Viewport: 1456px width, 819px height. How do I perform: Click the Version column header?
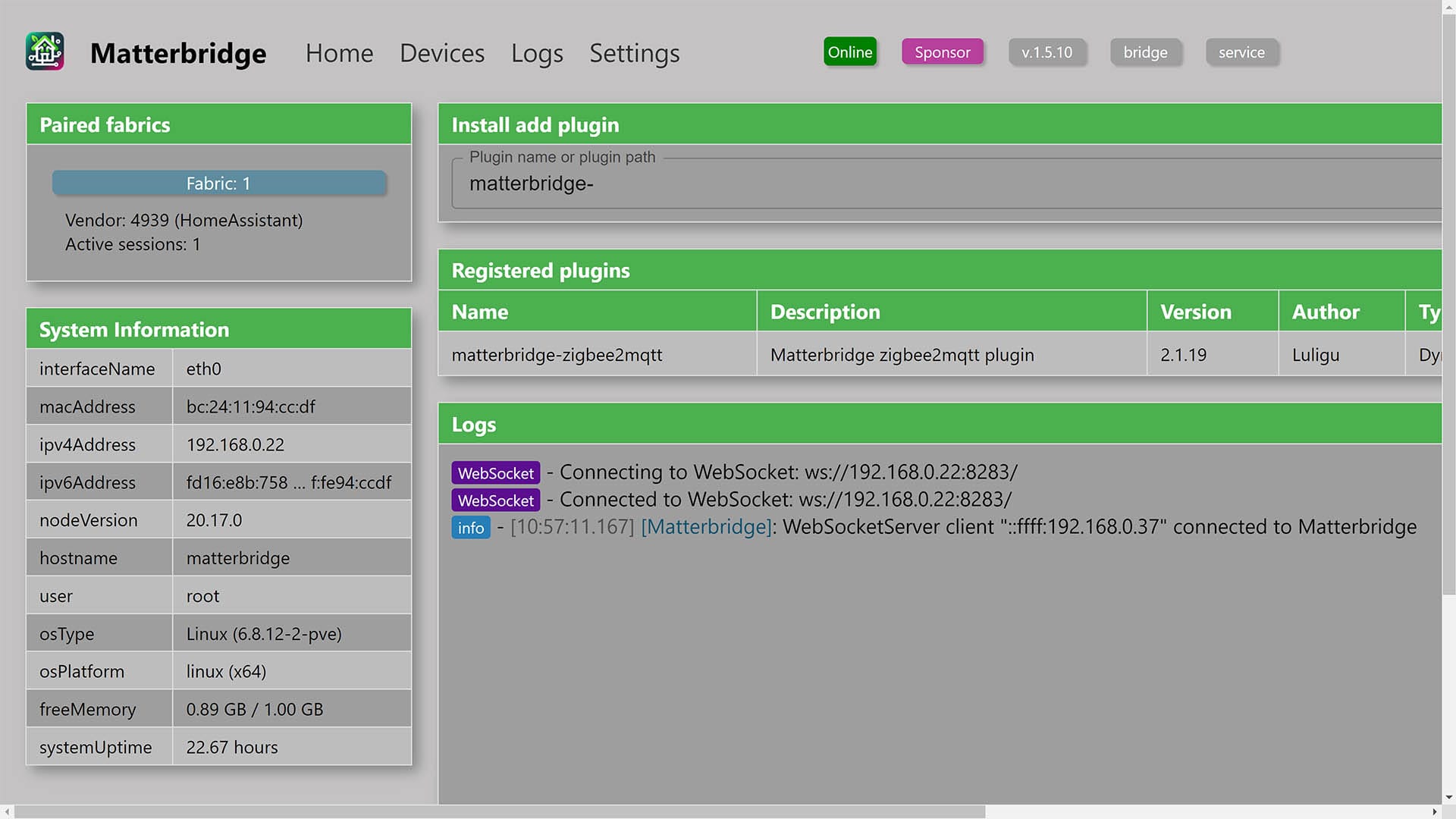click(x=1195, y=312)
